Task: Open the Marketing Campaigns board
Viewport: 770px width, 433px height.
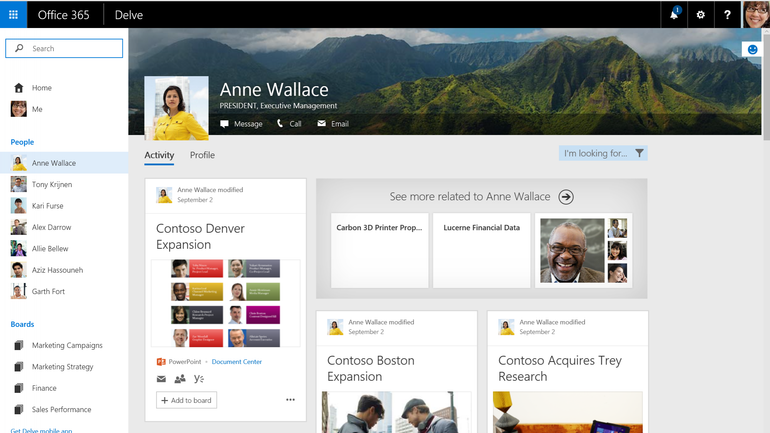Action: (x=67, y=345)
